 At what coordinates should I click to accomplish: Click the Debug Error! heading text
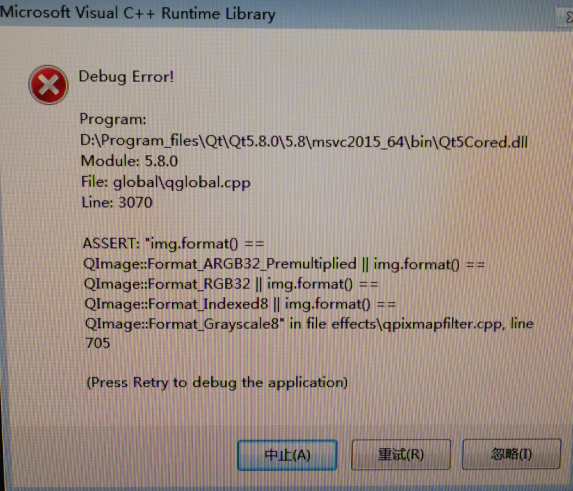(126, 77)
